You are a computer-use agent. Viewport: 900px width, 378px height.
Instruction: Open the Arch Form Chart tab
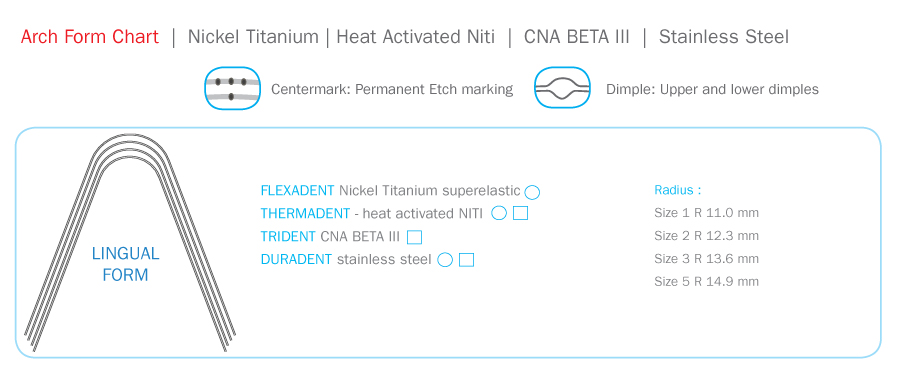point(90,37)
